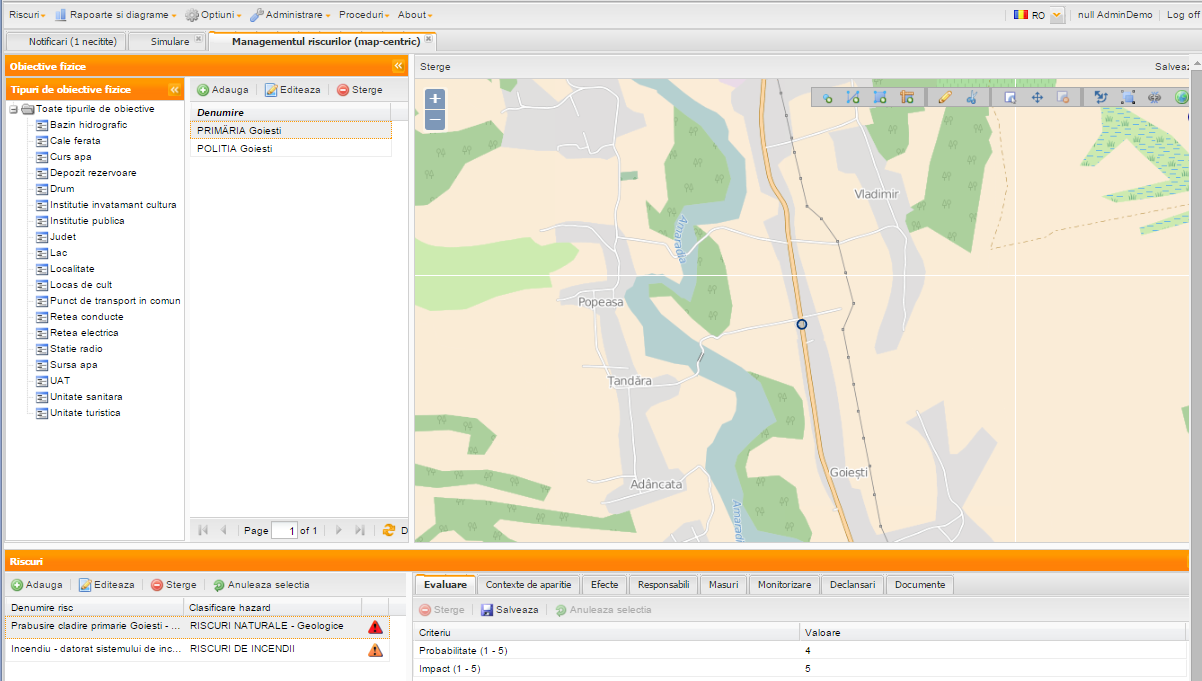This screenshot has width=1202, height=681.
Task: Click Sterge in objectives toolbar
Action: click(x=359, y=90)
